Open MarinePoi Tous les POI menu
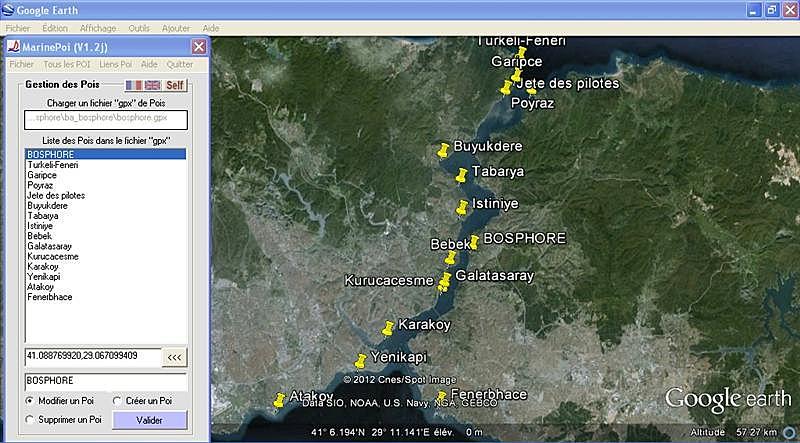 coord(67,64)
